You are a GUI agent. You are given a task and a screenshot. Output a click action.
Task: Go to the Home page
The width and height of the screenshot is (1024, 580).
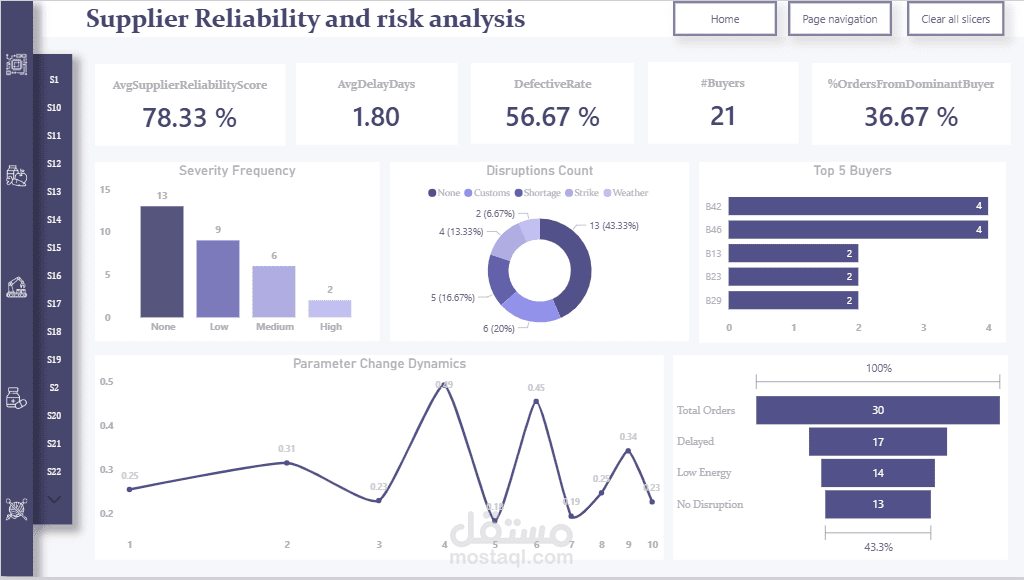725,19
